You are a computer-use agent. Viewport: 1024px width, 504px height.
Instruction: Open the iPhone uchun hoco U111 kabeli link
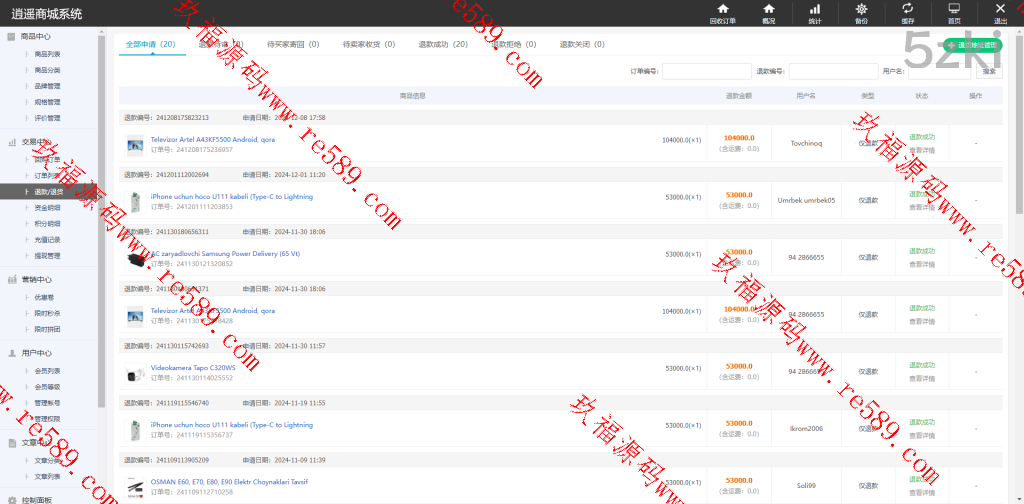(x=231, y=197)
